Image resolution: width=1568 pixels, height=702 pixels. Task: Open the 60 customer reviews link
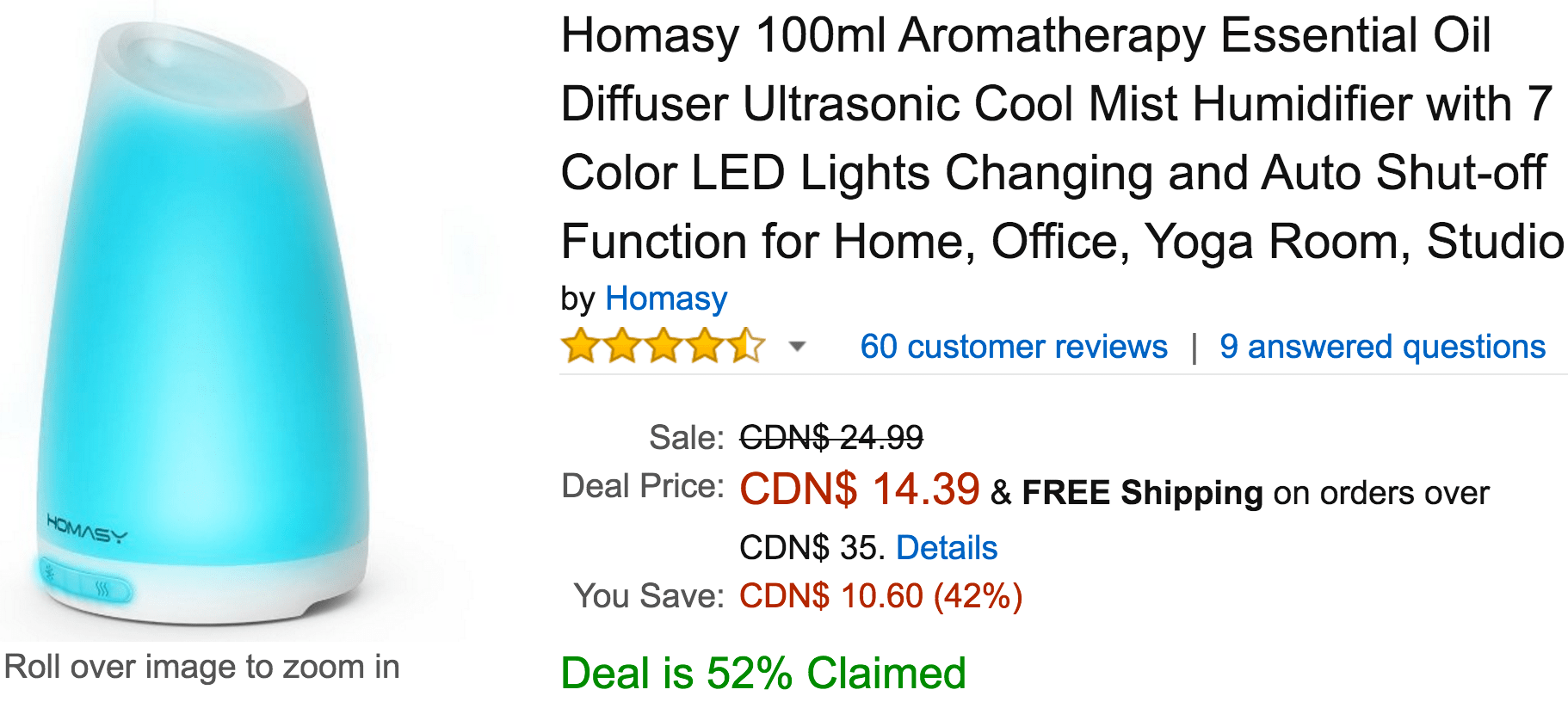pos(1014,347)
